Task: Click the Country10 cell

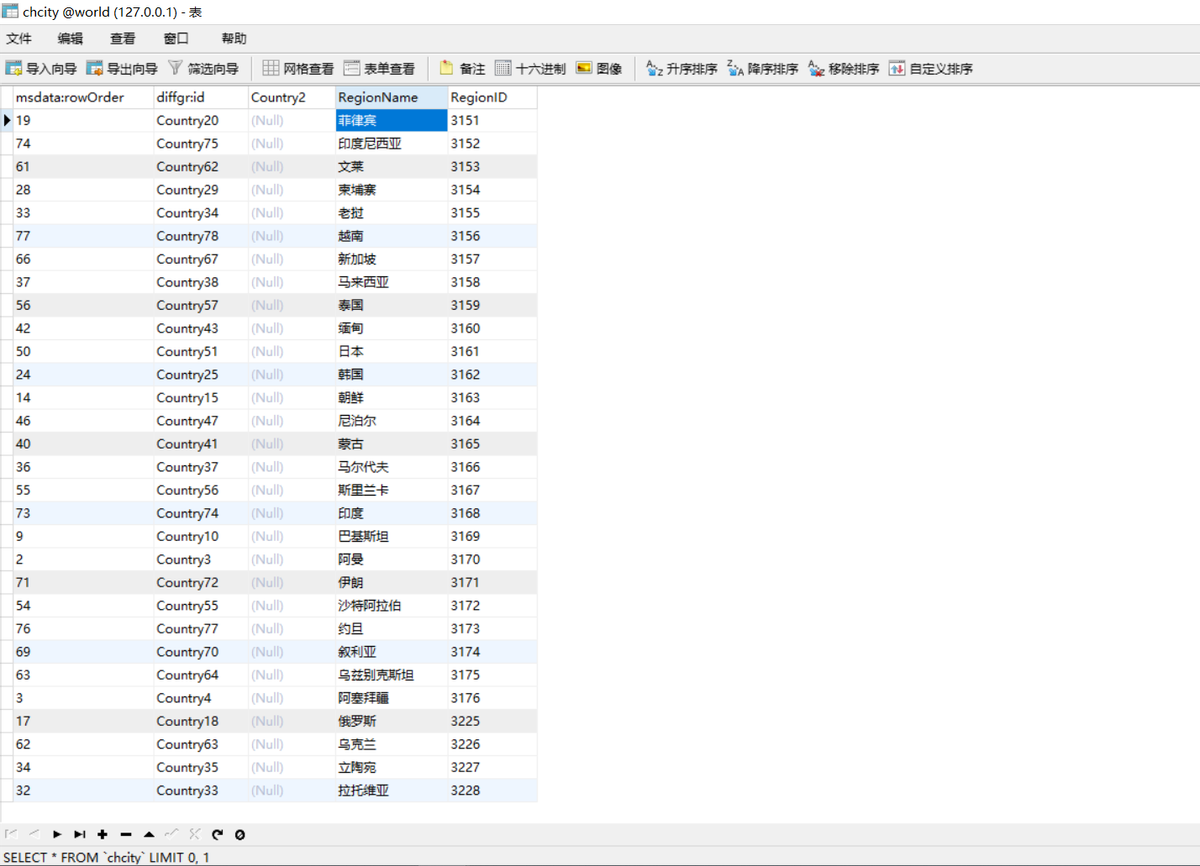Action: (x=201, y=536)
